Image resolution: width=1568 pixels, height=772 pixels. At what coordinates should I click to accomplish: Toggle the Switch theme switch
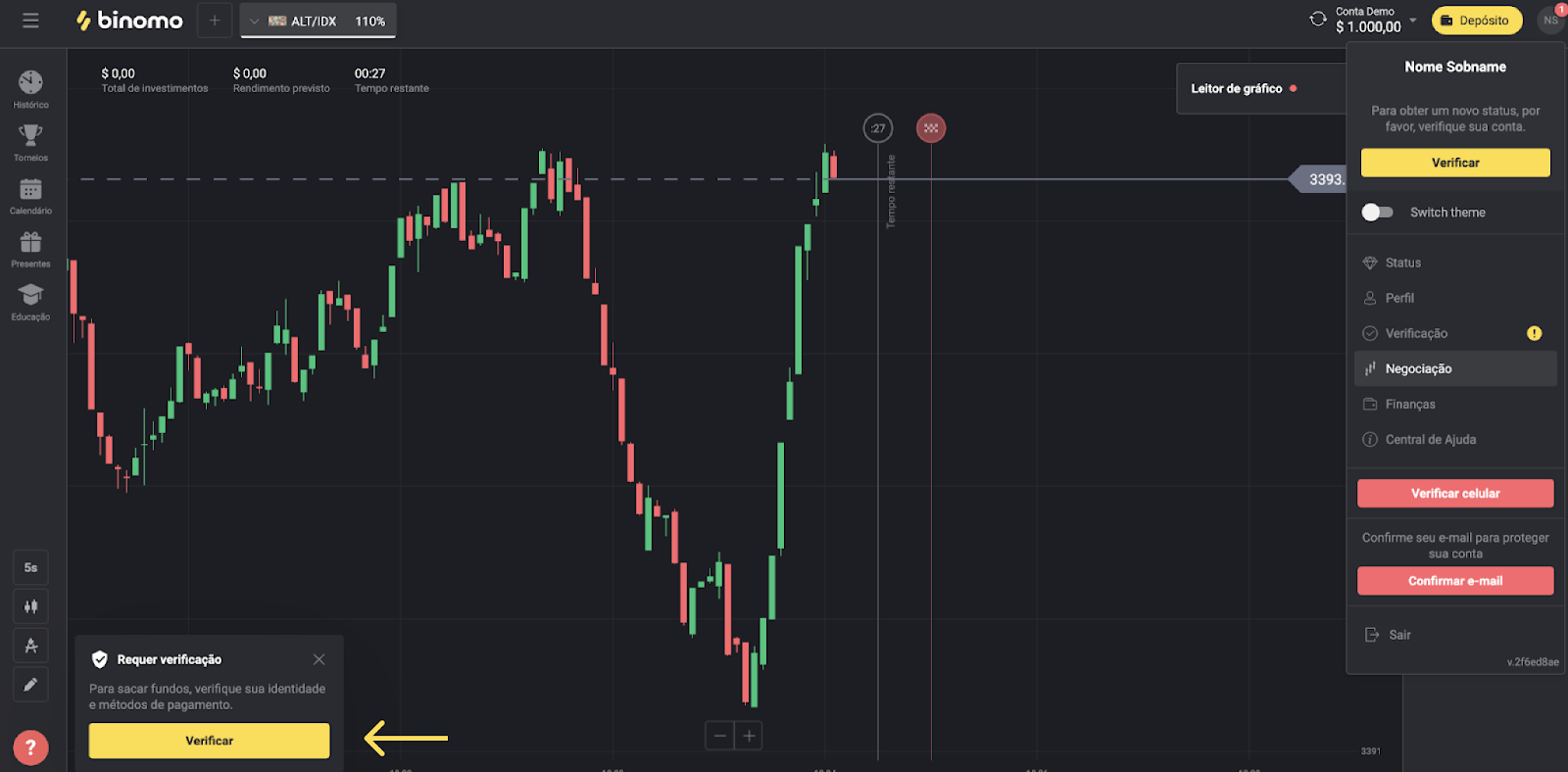pos(1377,213)
